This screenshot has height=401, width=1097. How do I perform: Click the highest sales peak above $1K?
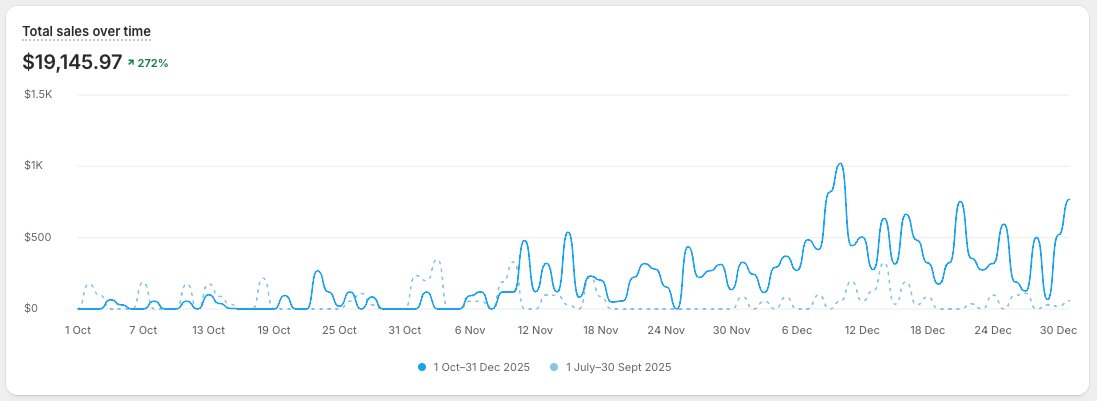(840, 165)
